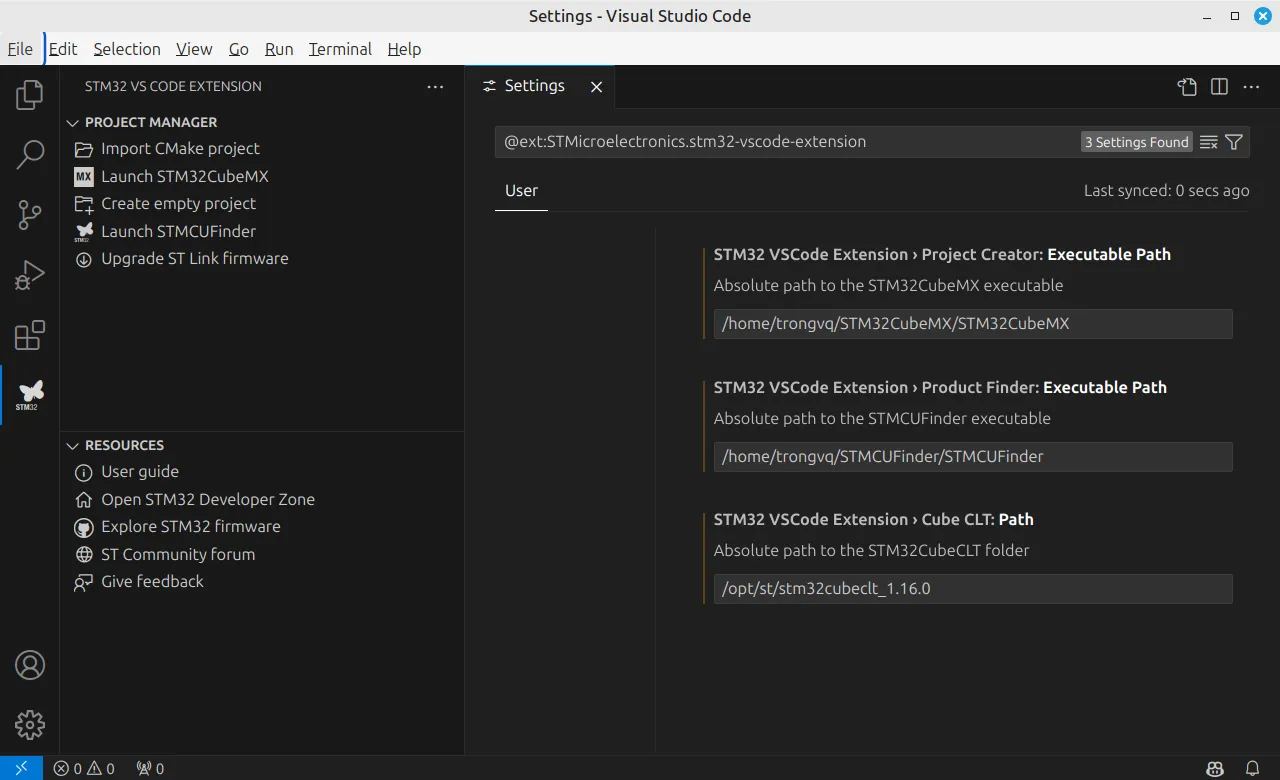1280x780 pixels.
Task: Open the Selection menu
Action: 127,49
